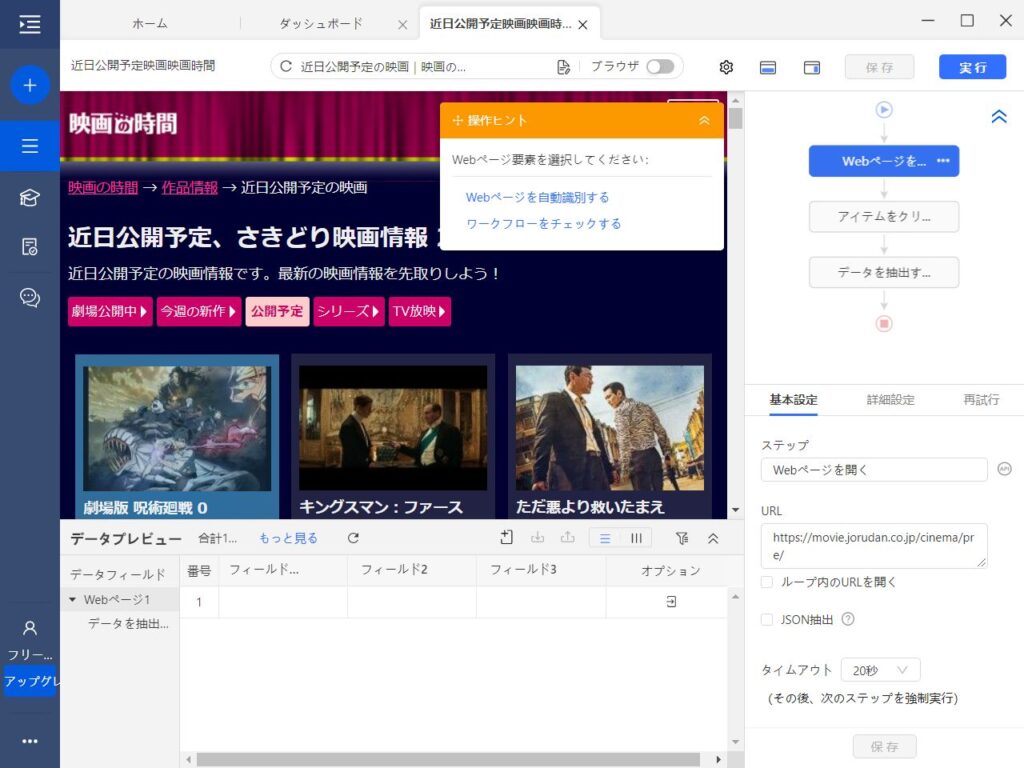This screenshot has width=1024, height=768.
Task: Click the workflow end stop node
Action: (x=884, y=323)
